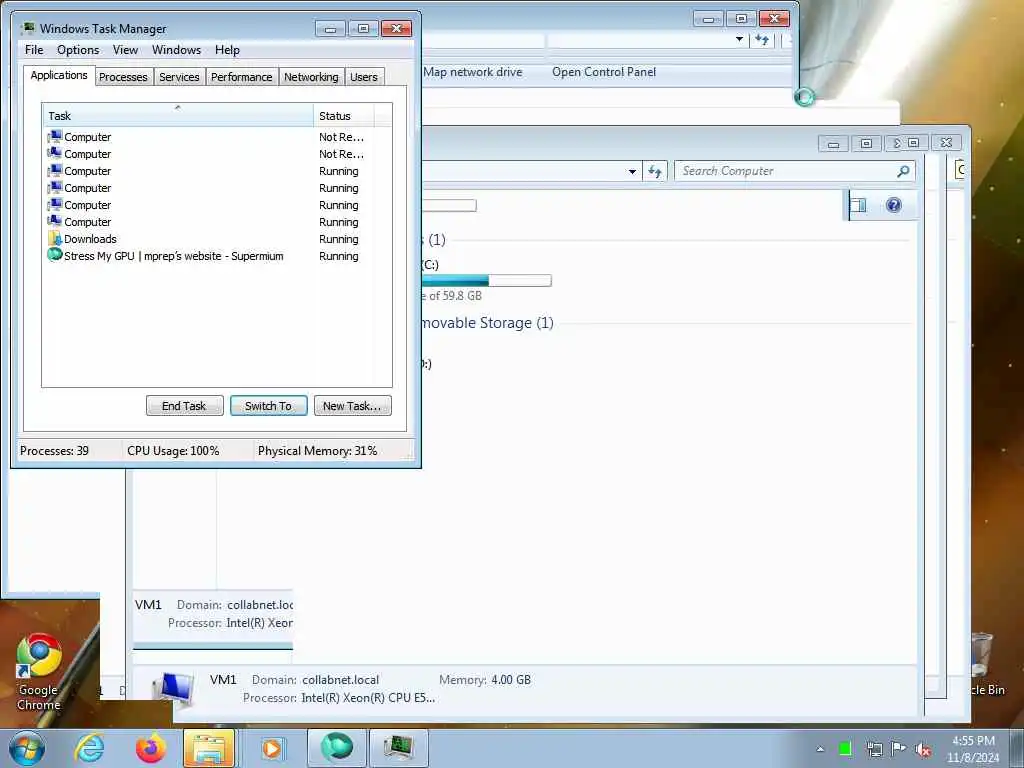Open the Windows Start button
Viewport: 1024px width, 768px height.
coord(27,748)
